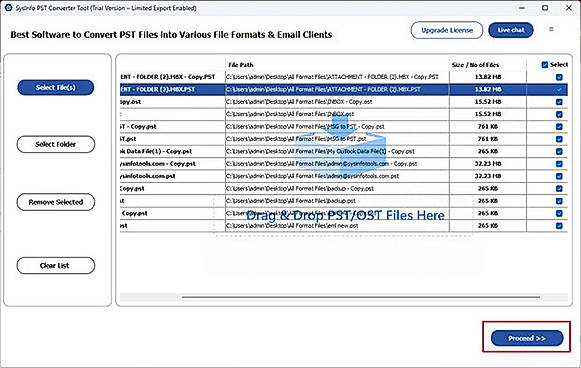Select the backup.pst file path

coord(291,201)
